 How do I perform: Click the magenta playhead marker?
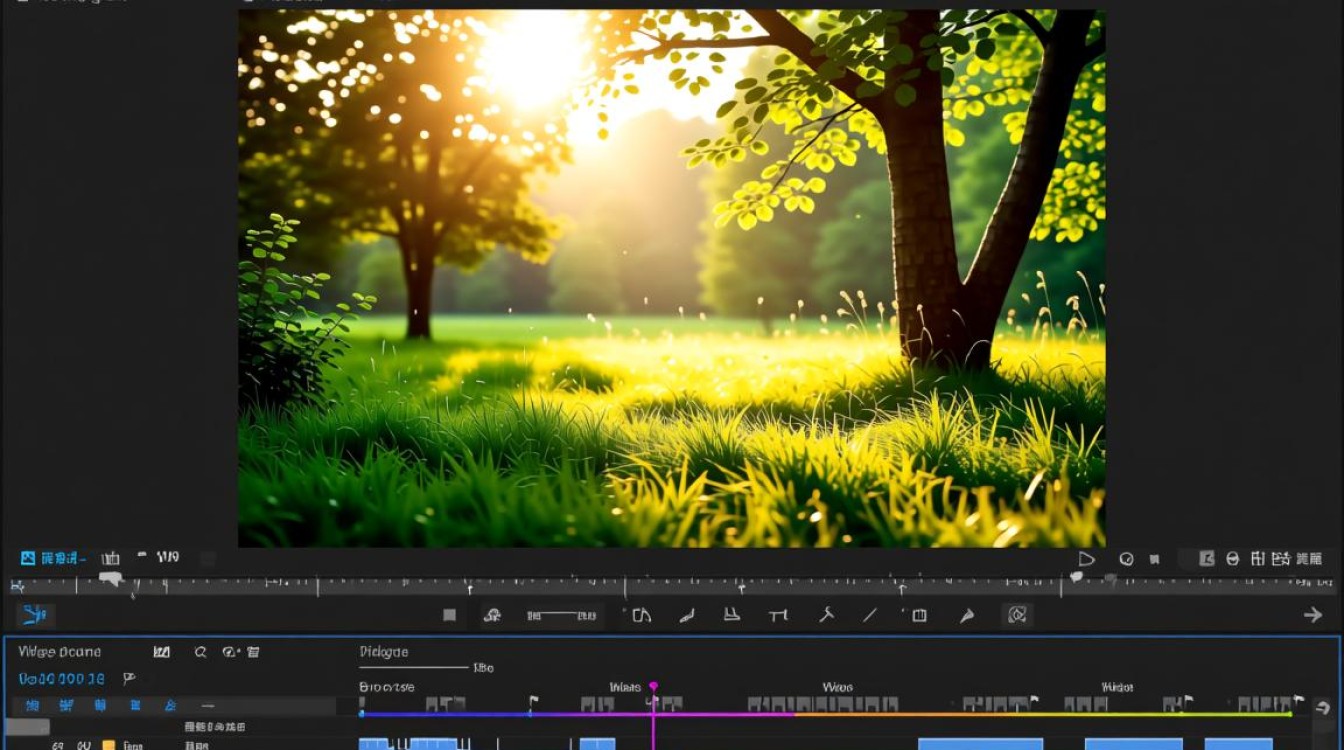[653, 686]
